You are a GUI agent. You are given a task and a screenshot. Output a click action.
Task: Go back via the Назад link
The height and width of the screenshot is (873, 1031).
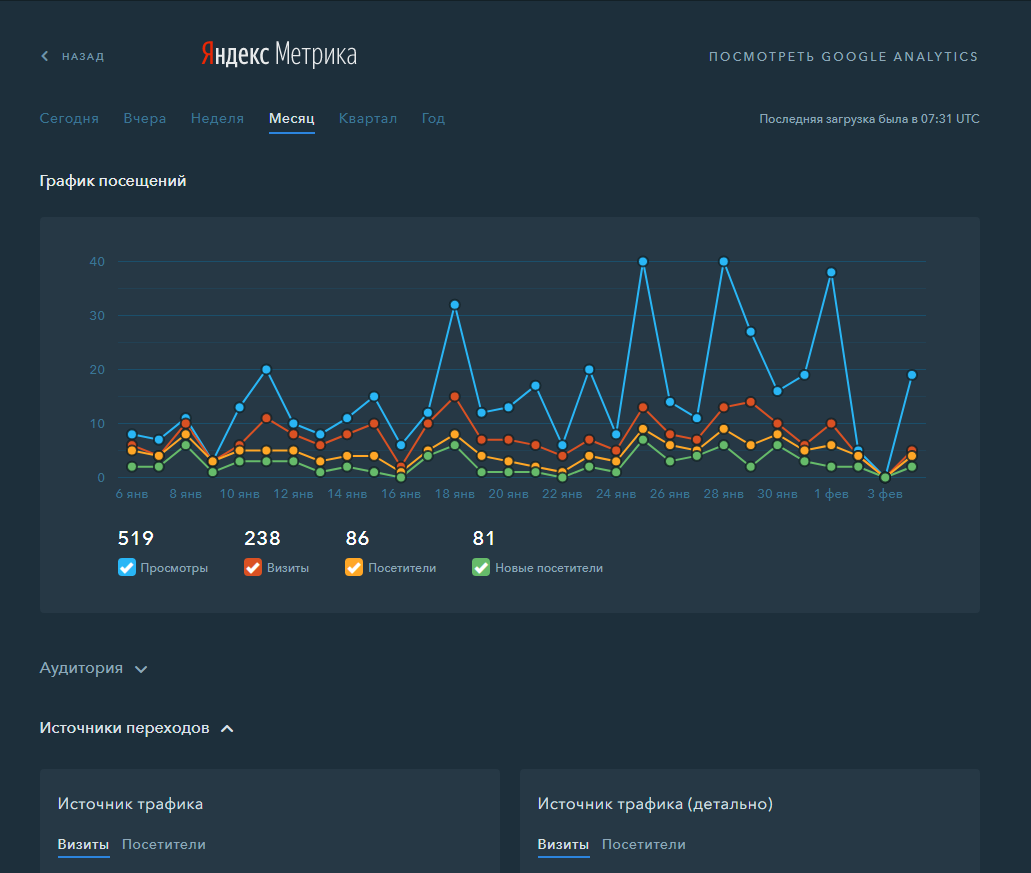point(83,57)
